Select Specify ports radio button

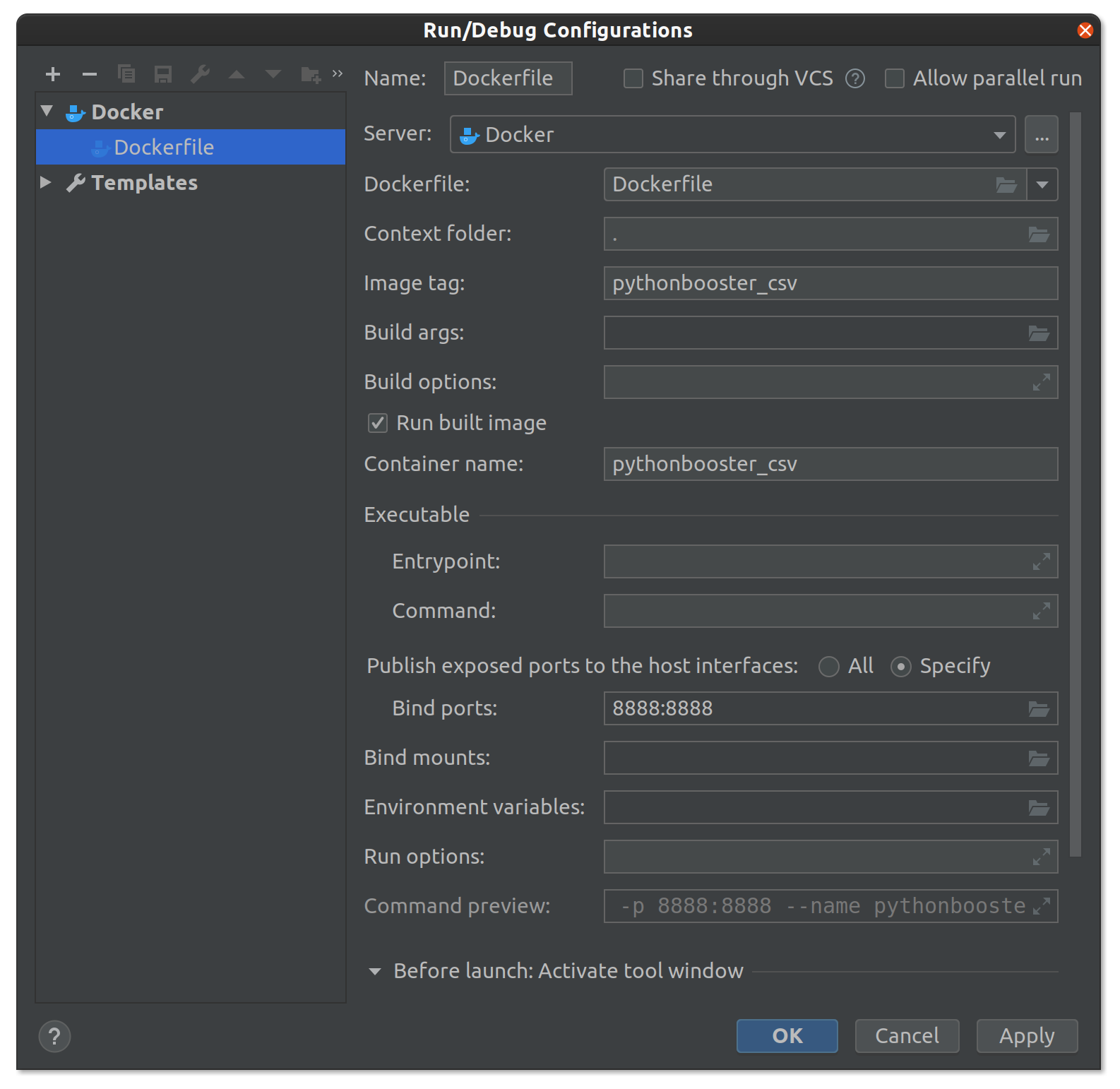[x=901, y=667]
